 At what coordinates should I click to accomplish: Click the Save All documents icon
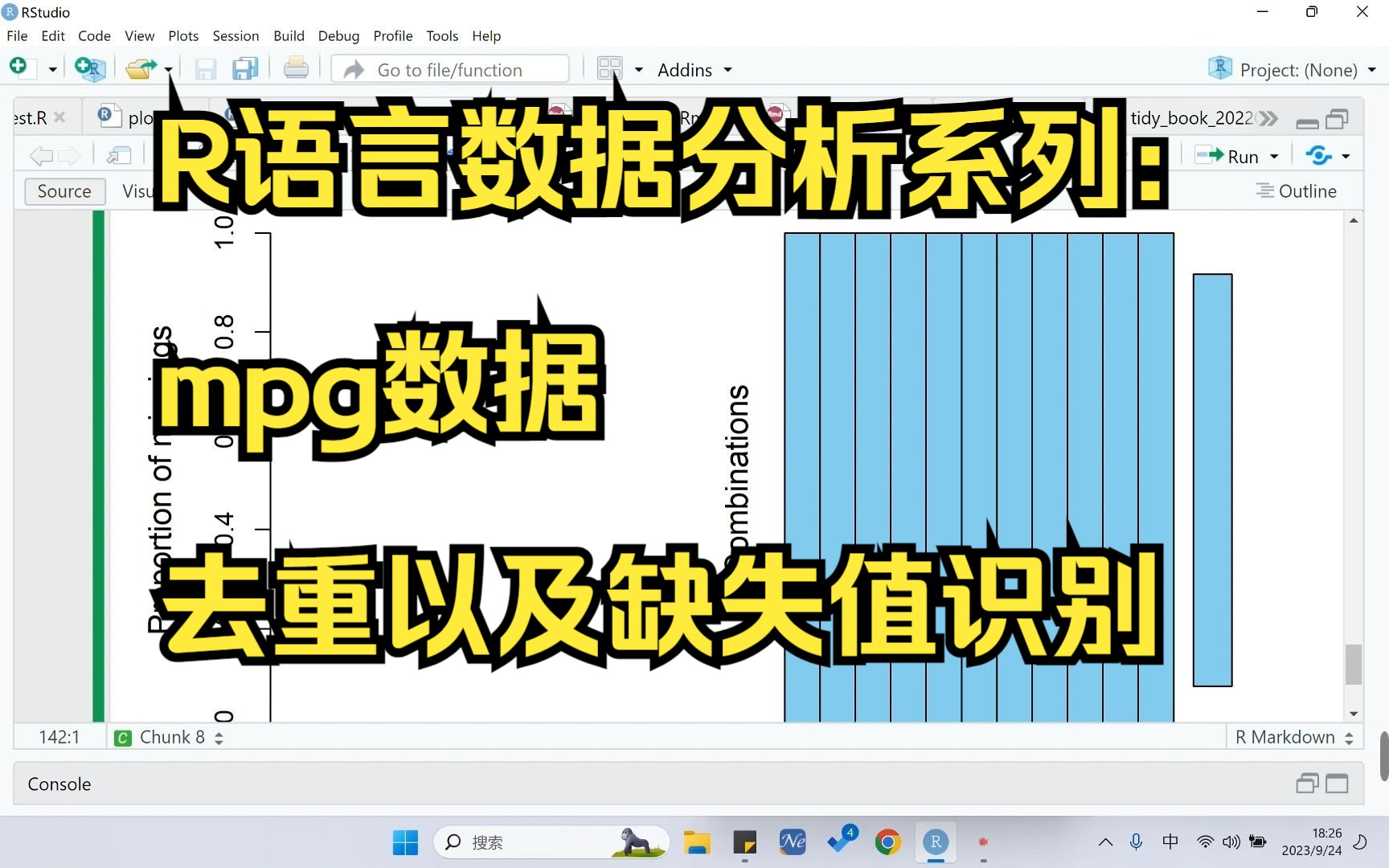pyautogui.click(x=245, y=68)
